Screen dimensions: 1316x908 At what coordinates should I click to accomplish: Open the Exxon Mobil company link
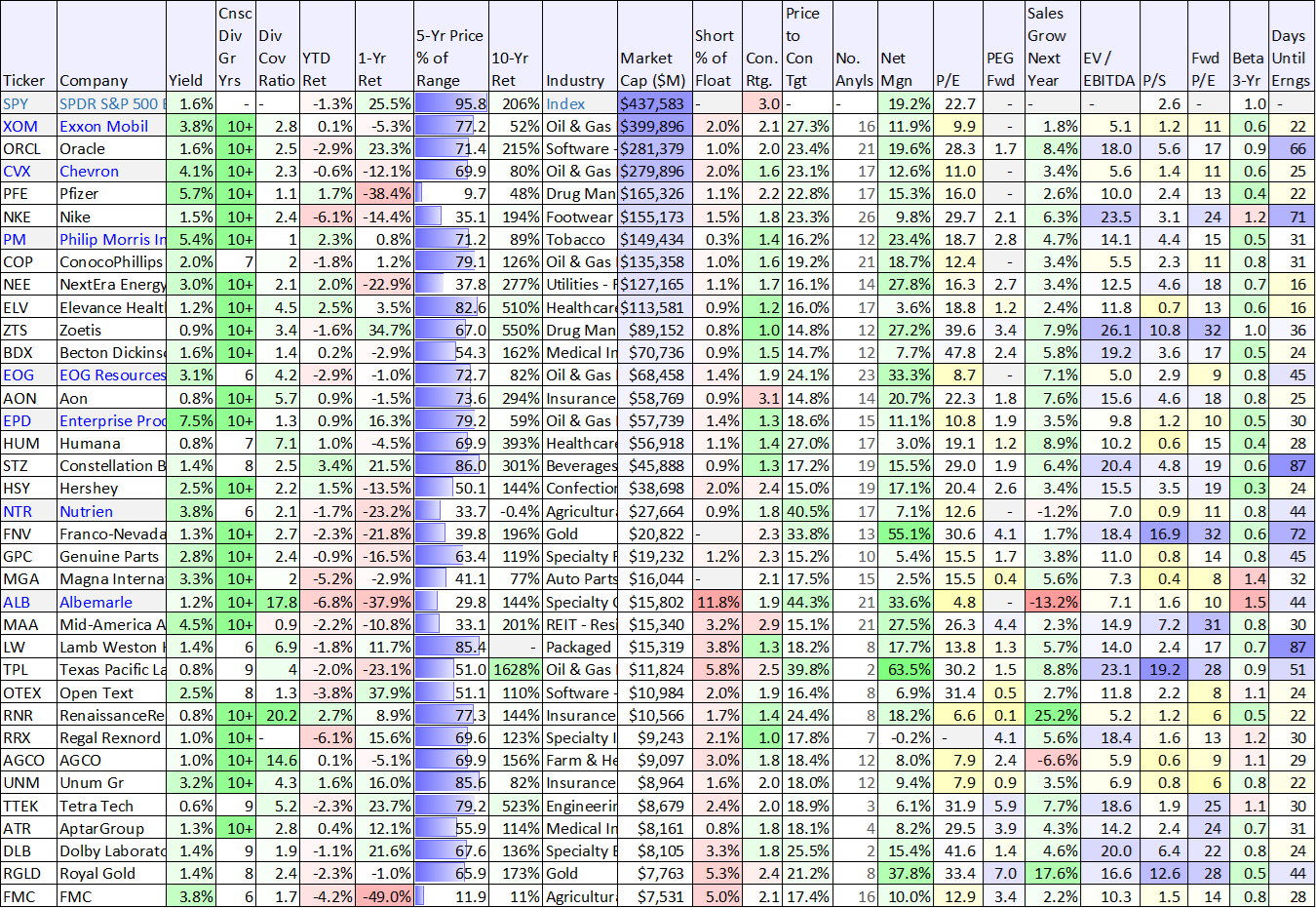[104, 126]
